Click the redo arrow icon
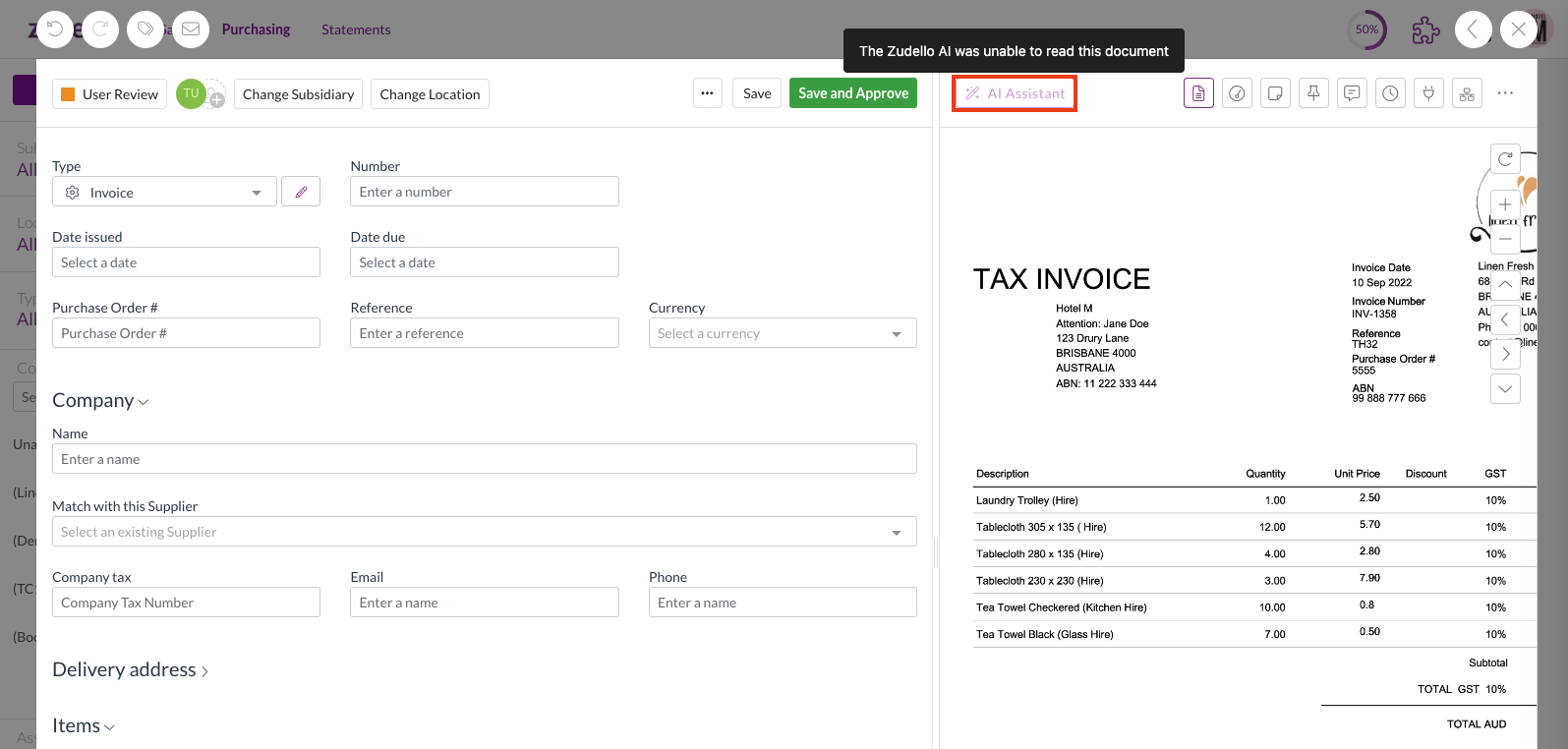 tap(100, 29)
